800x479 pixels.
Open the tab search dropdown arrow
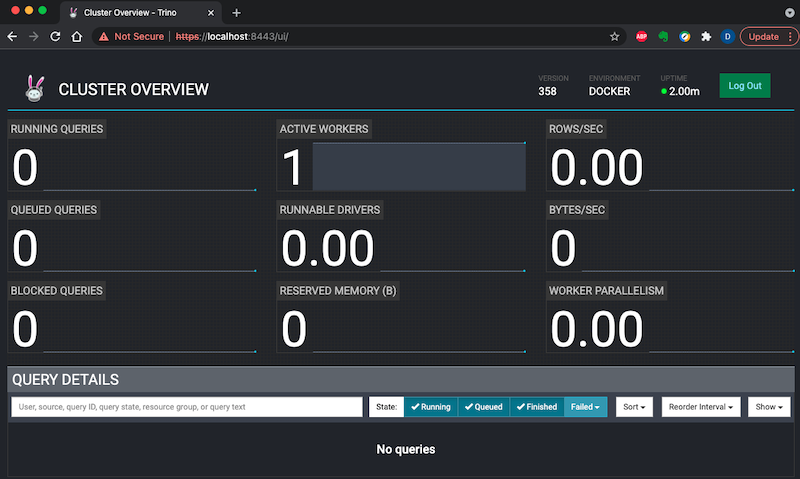pos(789,13)
